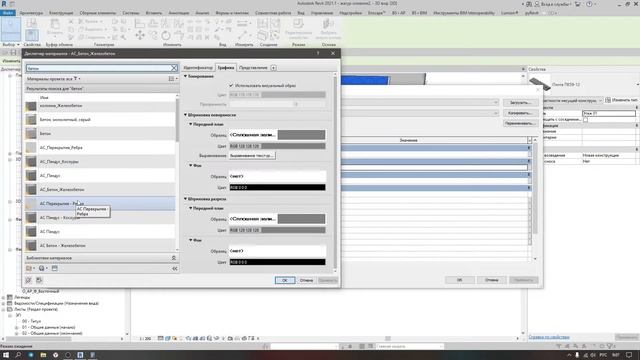Expand the Библиотеки материалов section arrow icon
The height and width of the screenshot is (360, 640).
pos(173,258)
